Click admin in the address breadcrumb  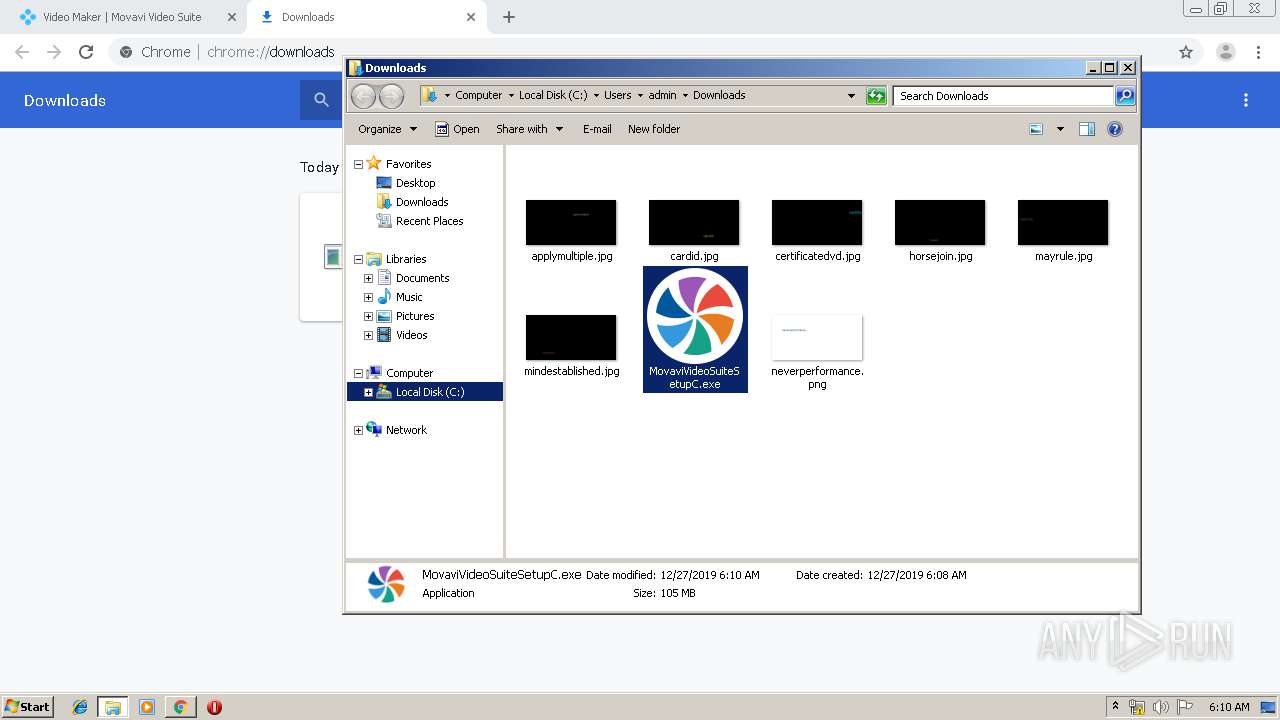coord(662,96)
